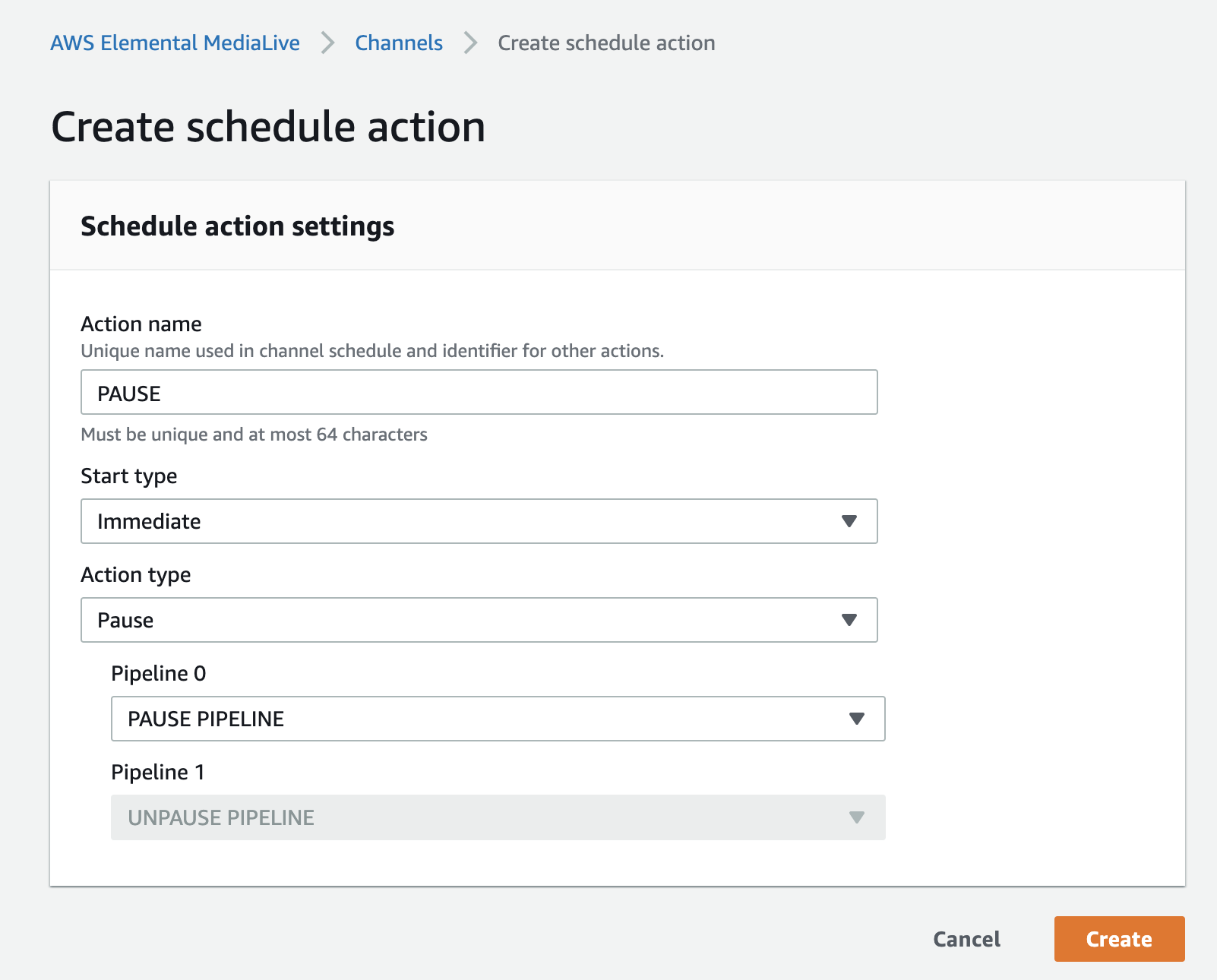This screenshot has width=1217, height=980.
Task: Click the Start type dropdown arrow icon
Action: click(849, 521)
